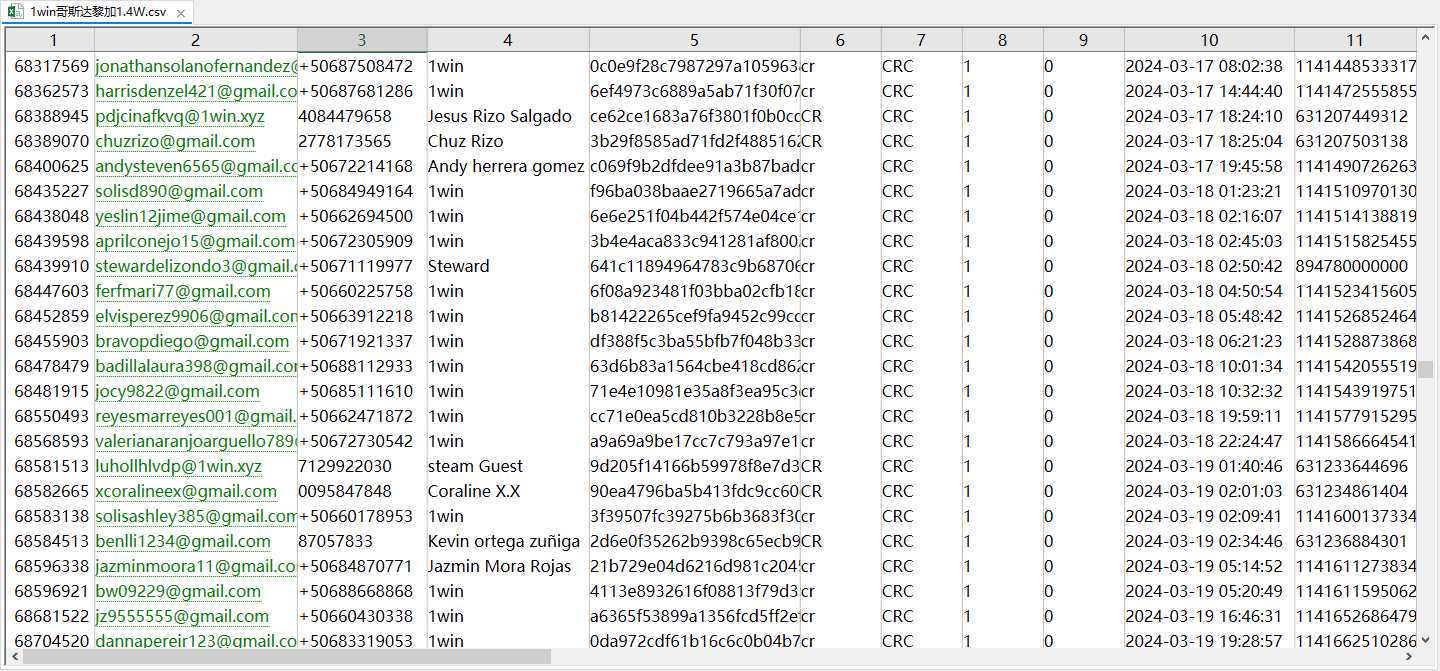Click the timestamp 2024-03-17 08:02:38
This screenshot has width=1440, height=671.
click(1204, 66)
